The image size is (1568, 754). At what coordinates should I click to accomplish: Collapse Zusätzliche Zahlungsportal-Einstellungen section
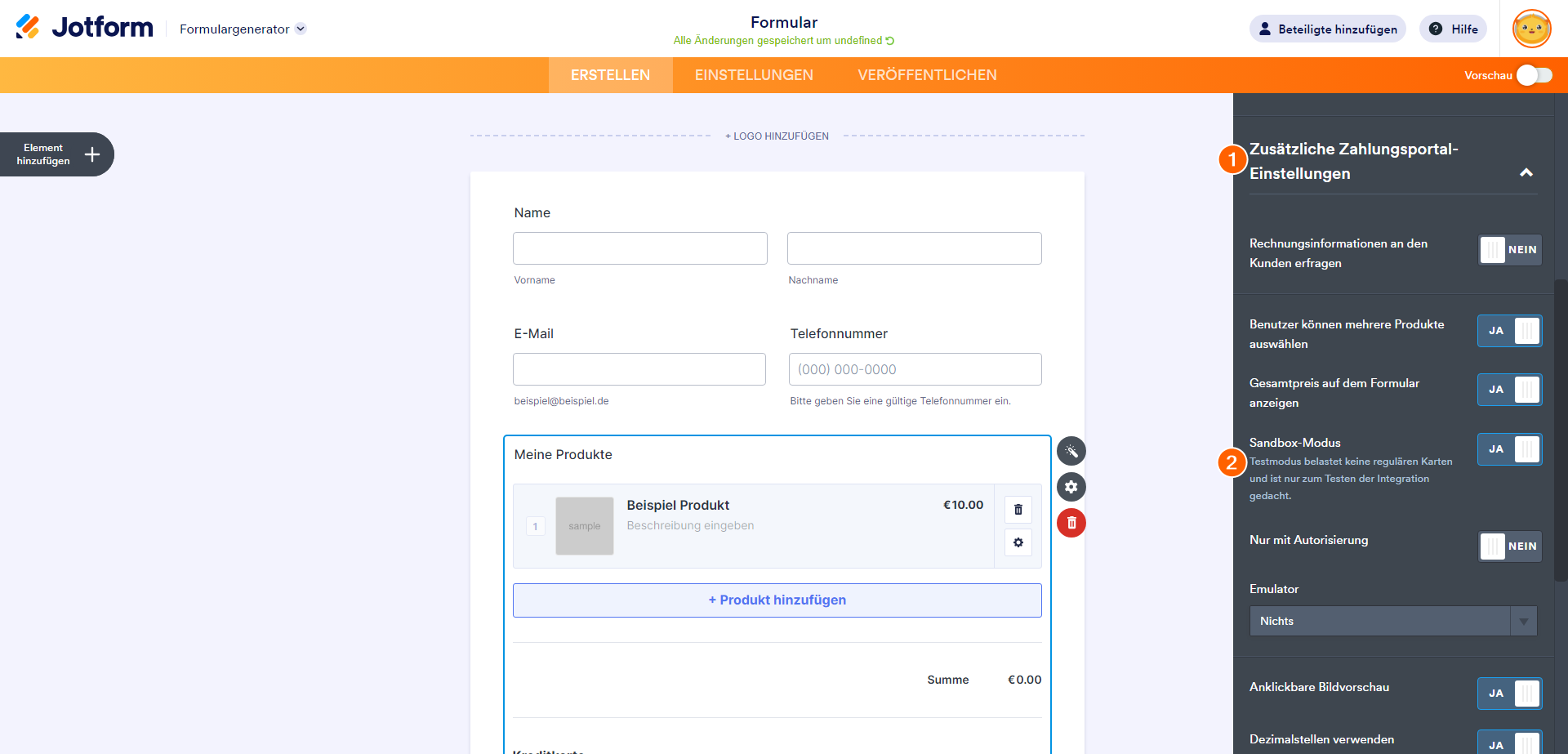tap(1526, 173)
